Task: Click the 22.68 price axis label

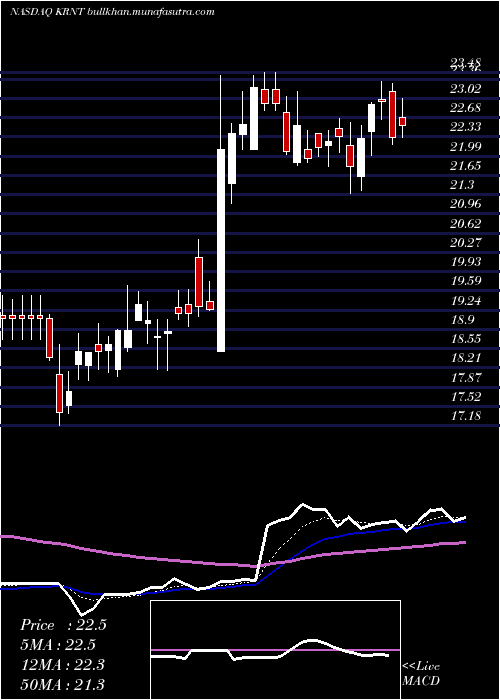Action: 466,108
